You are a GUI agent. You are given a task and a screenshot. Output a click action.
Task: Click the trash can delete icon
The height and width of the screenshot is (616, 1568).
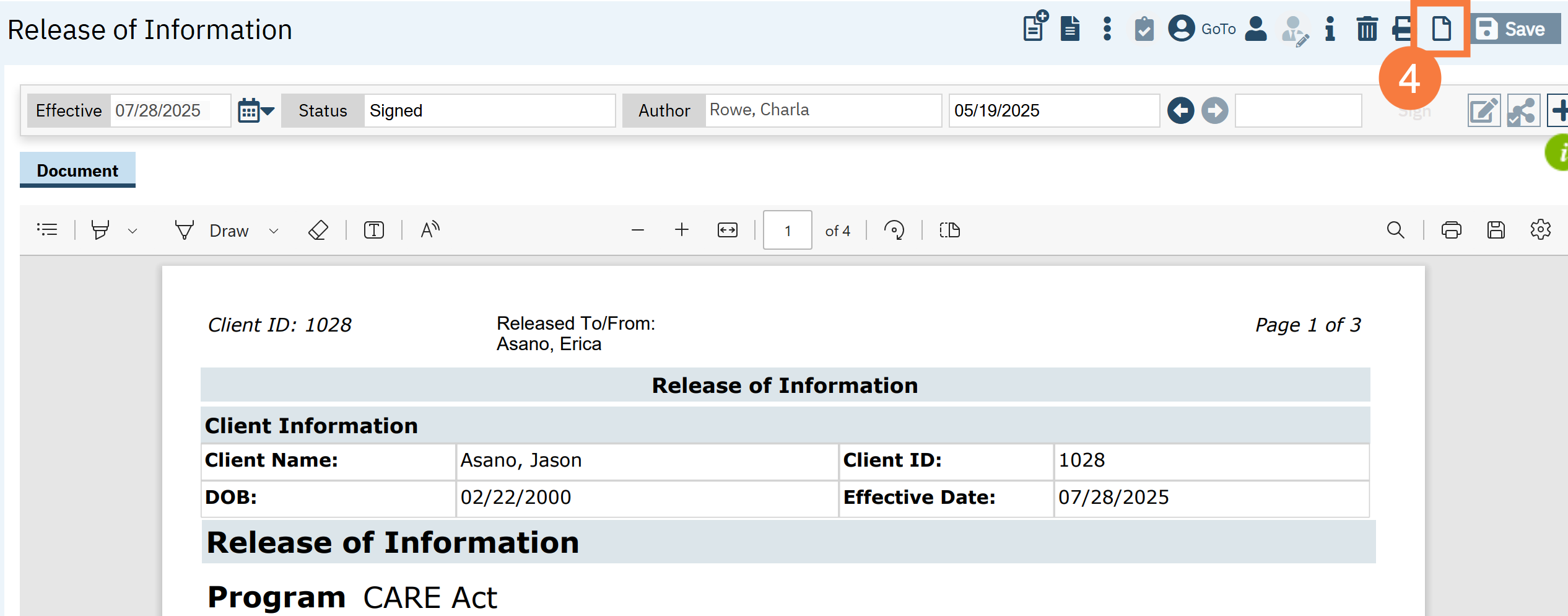(1367, 29)
